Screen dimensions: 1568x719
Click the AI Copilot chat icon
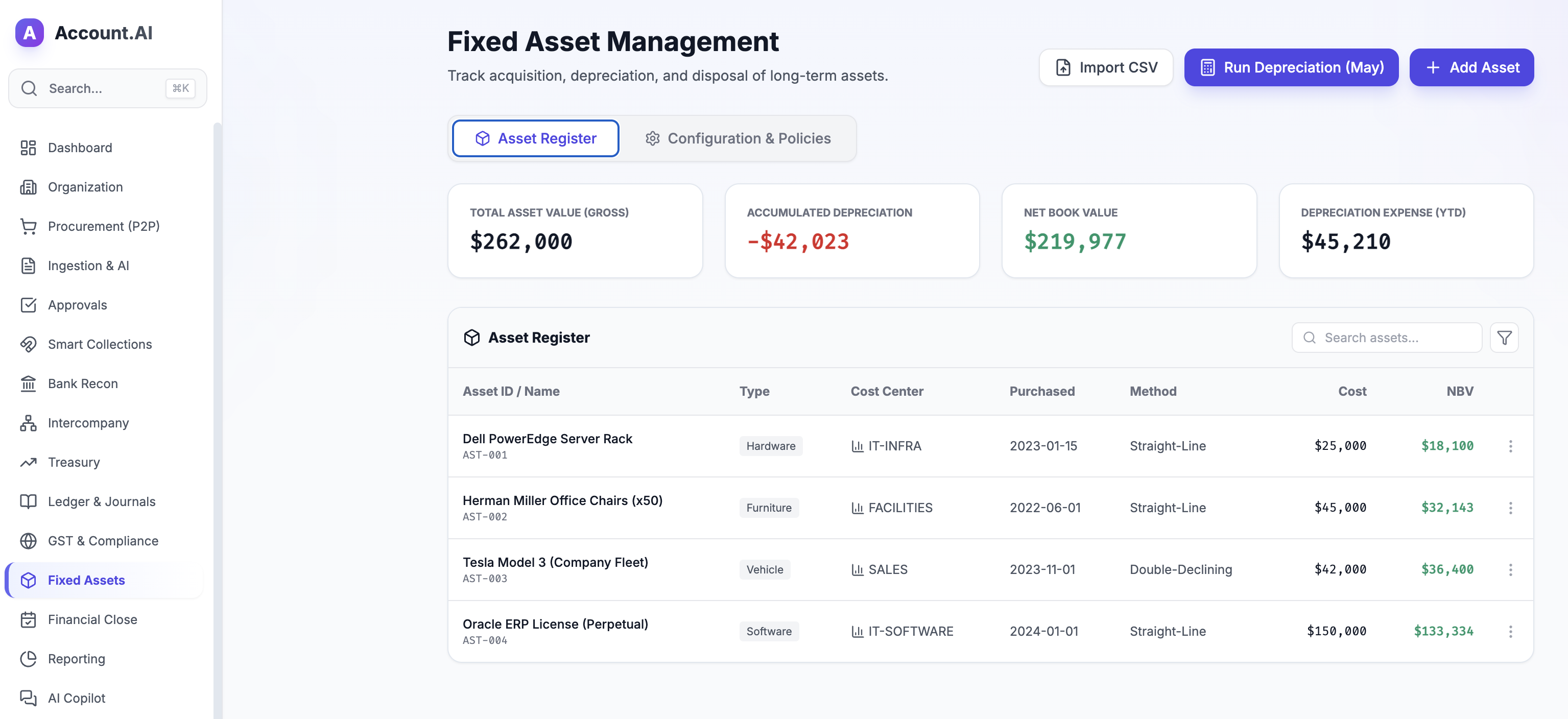click(x=28, y=698)
